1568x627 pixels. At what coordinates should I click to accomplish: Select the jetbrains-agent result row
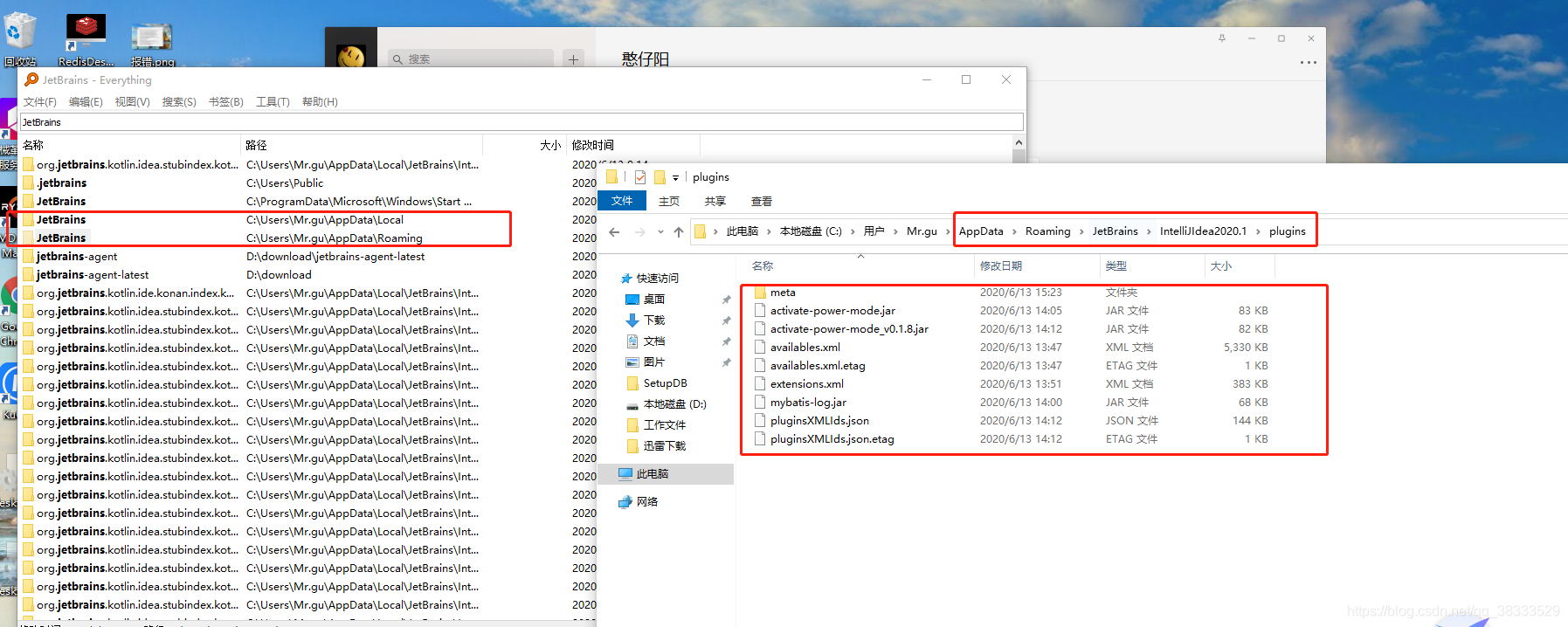[77, 257]
